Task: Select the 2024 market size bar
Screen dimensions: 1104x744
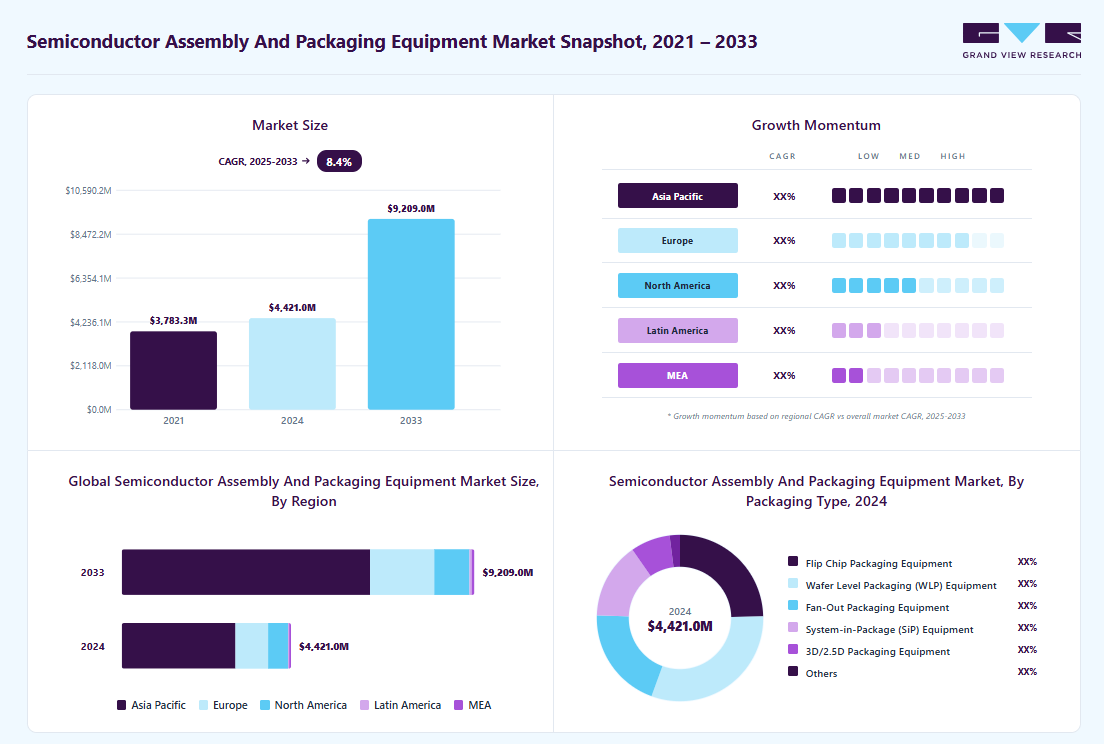Action: tap(292, 364)
